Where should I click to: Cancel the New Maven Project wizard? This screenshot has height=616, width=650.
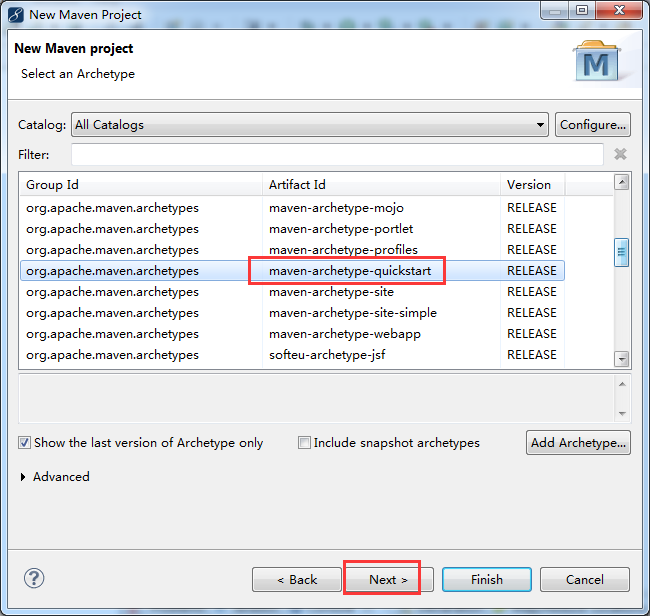point(585,580)
